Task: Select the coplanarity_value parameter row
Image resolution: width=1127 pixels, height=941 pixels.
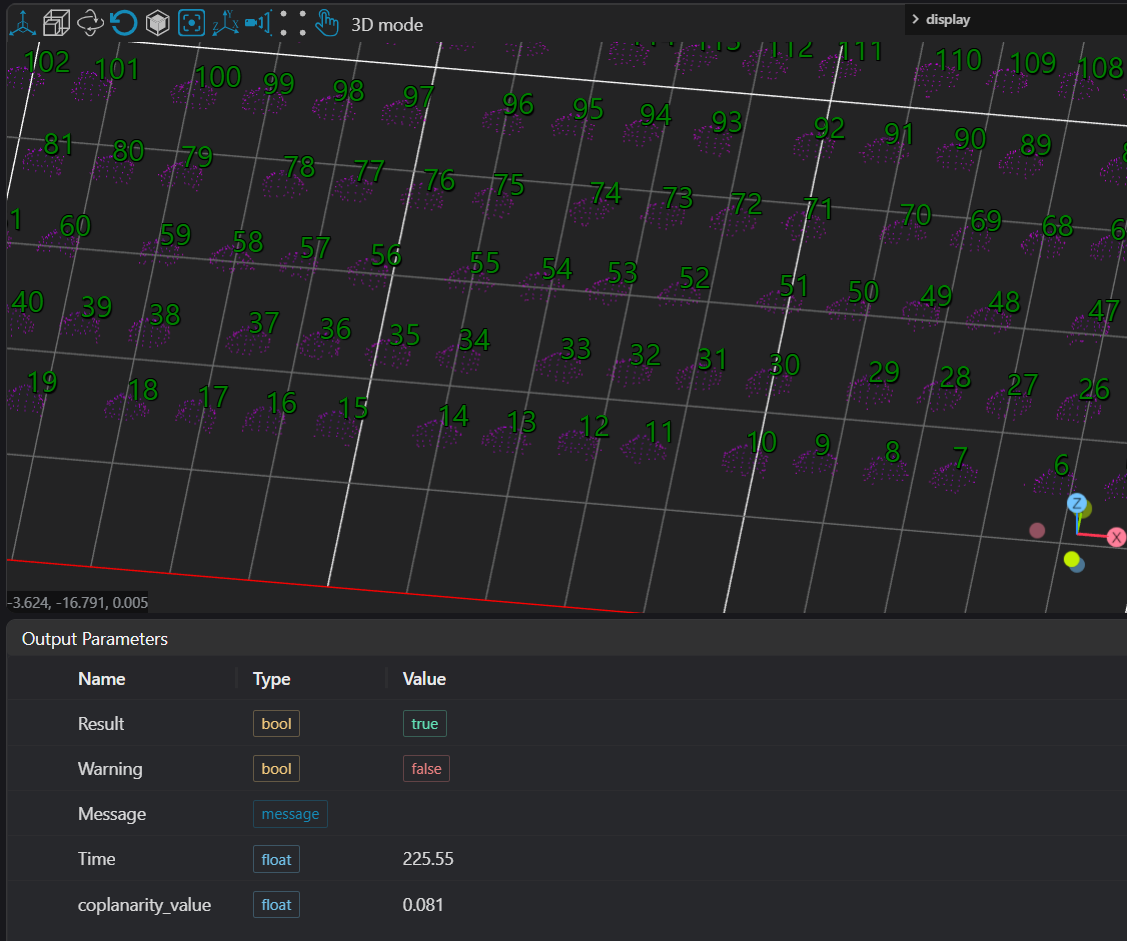Action: pos(145,905)
